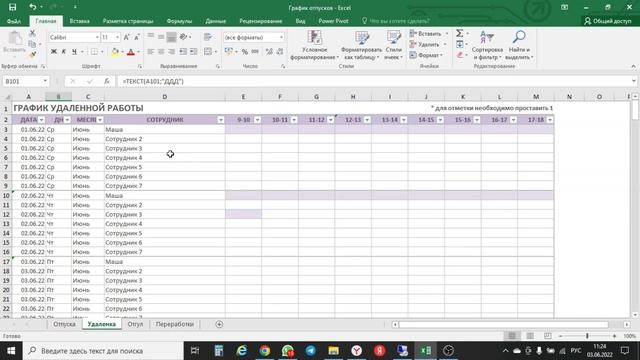The height and width of the screenshot is (360, 640).
Task: Open the borders button in font group
Action: (94, 52)
